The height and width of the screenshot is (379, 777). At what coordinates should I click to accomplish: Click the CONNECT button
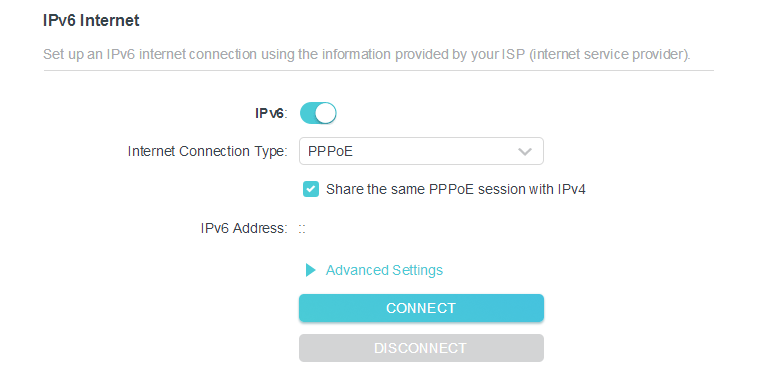point(421,308)
